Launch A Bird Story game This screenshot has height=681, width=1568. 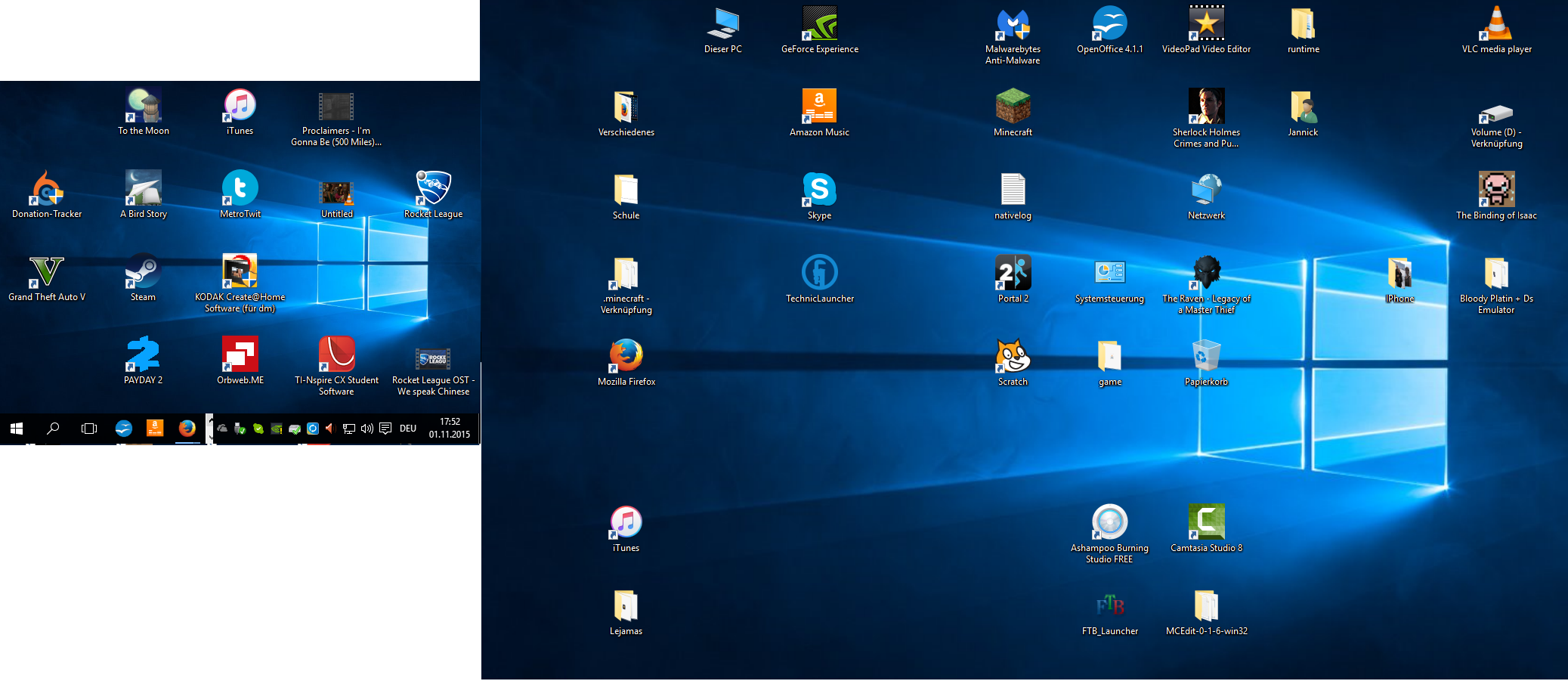click(144, 195)
